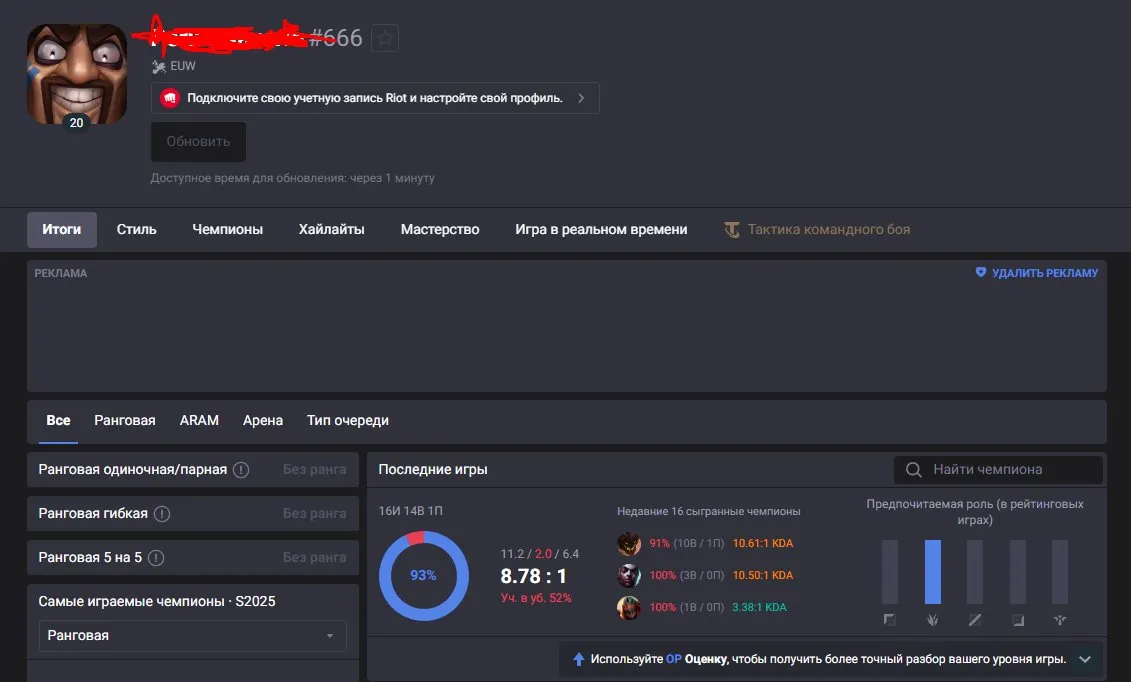Click the Teamfight Tactics logo icon

tap(731, 229)
